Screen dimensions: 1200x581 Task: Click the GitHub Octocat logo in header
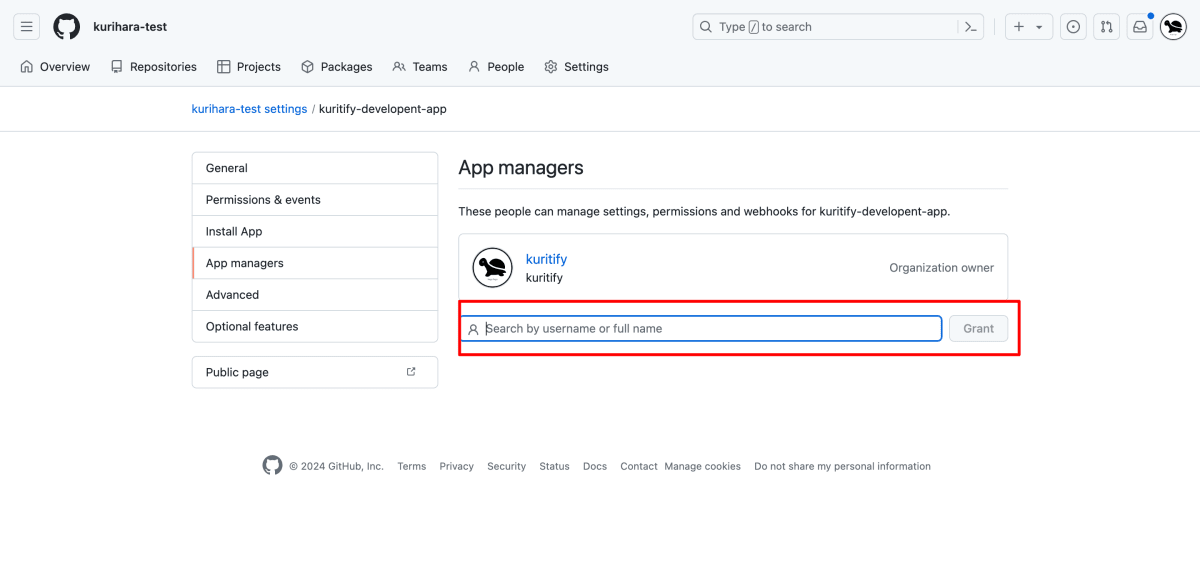pos(67,27)
